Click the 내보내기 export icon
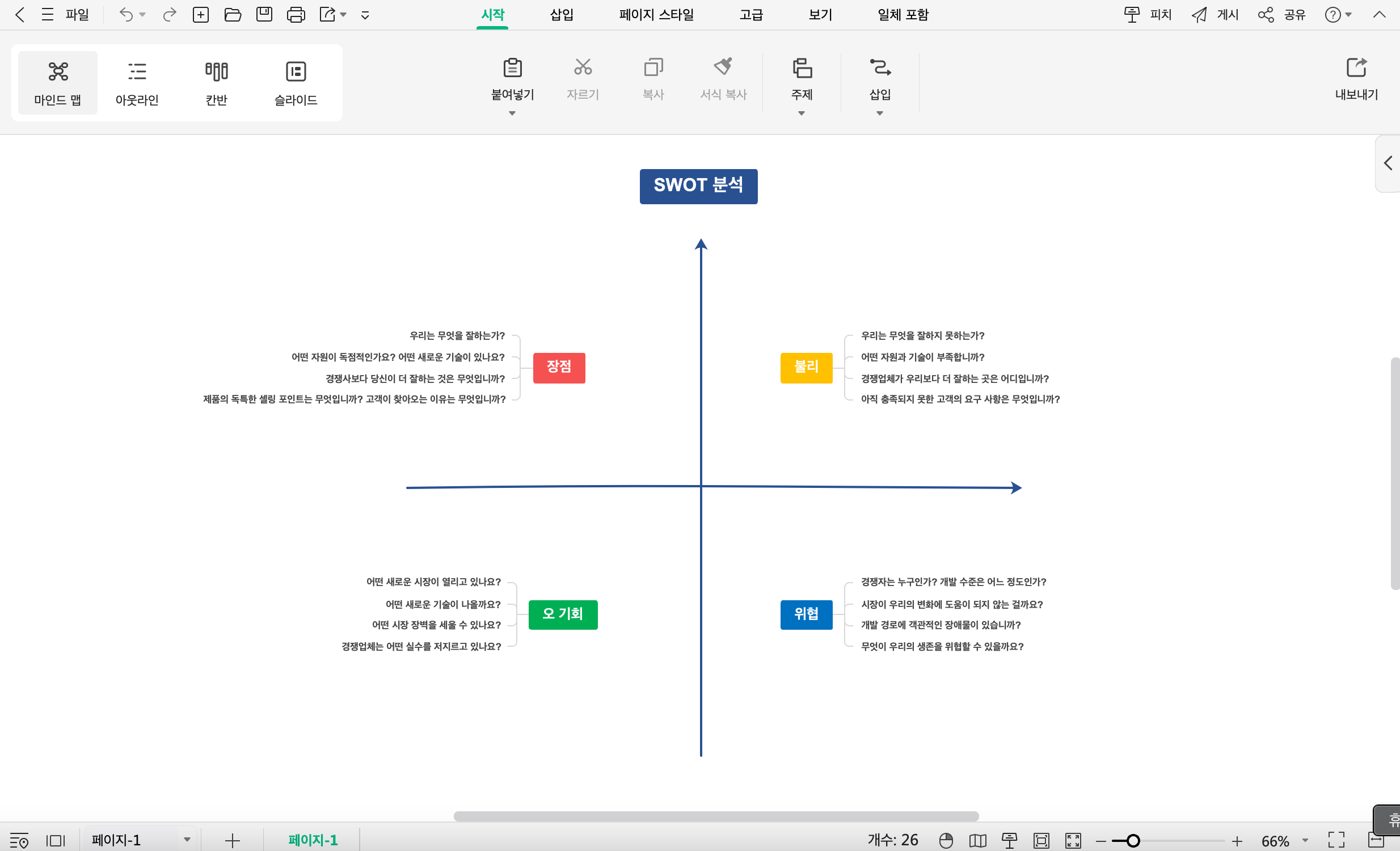Image resolution: width=1400 pixels, height=851 pixels. [1356, 68]
